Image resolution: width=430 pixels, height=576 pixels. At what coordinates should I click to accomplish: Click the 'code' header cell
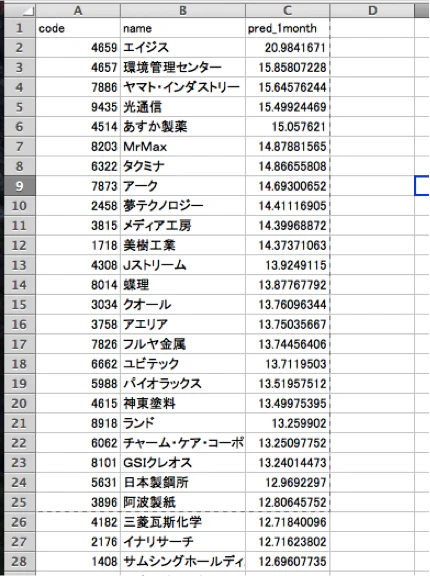[x=78, y=28]
